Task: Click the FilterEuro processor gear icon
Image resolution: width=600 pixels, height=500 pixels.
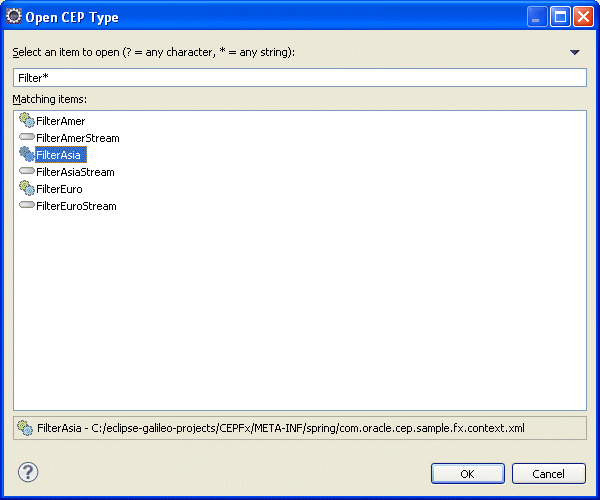Action: pos(27,188)
